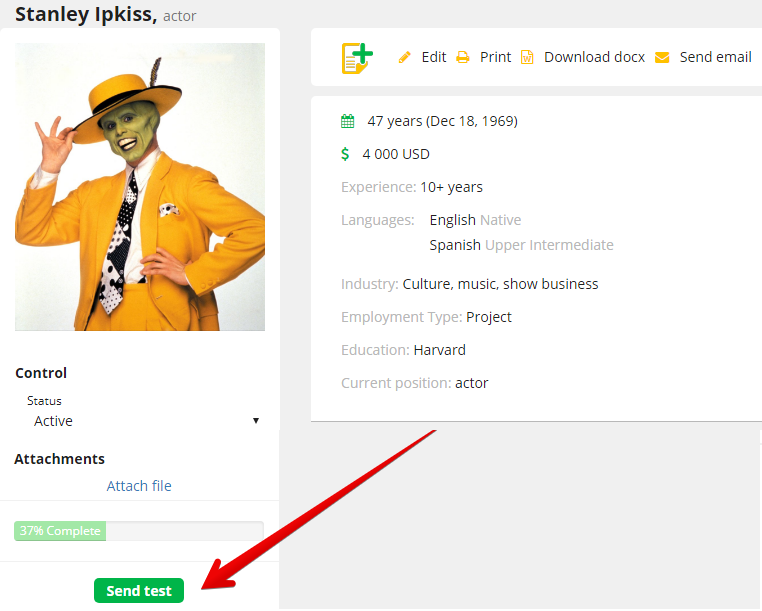
Task: Click the '10+ years' experience value
Action: click(x=451, y=187)
